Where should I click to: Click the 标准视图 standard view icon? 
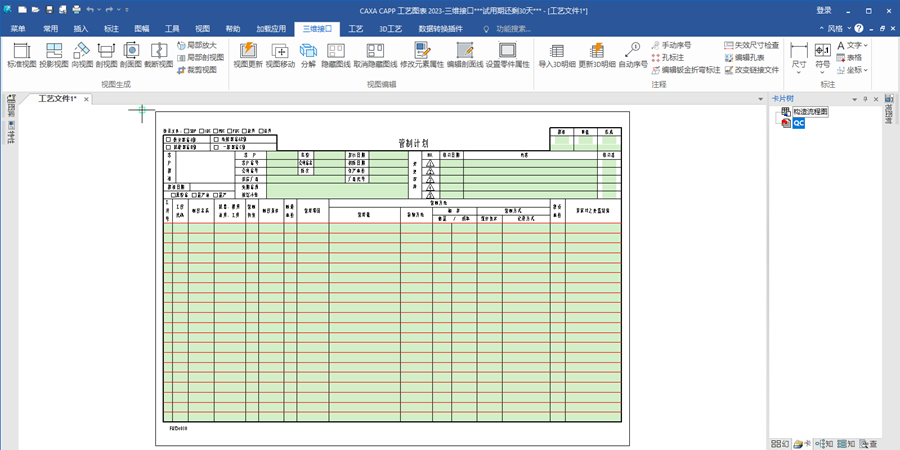click(22, 56)
